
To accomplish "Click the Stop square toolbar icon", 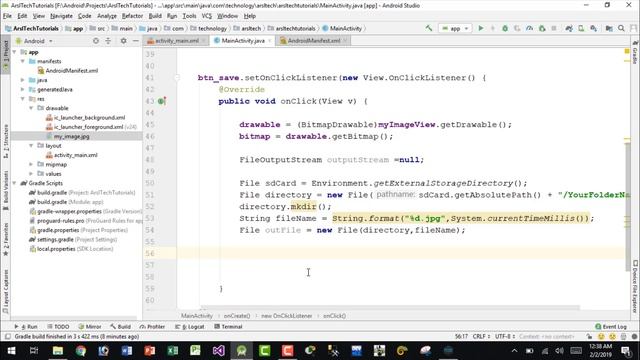I will click(554, 28).
